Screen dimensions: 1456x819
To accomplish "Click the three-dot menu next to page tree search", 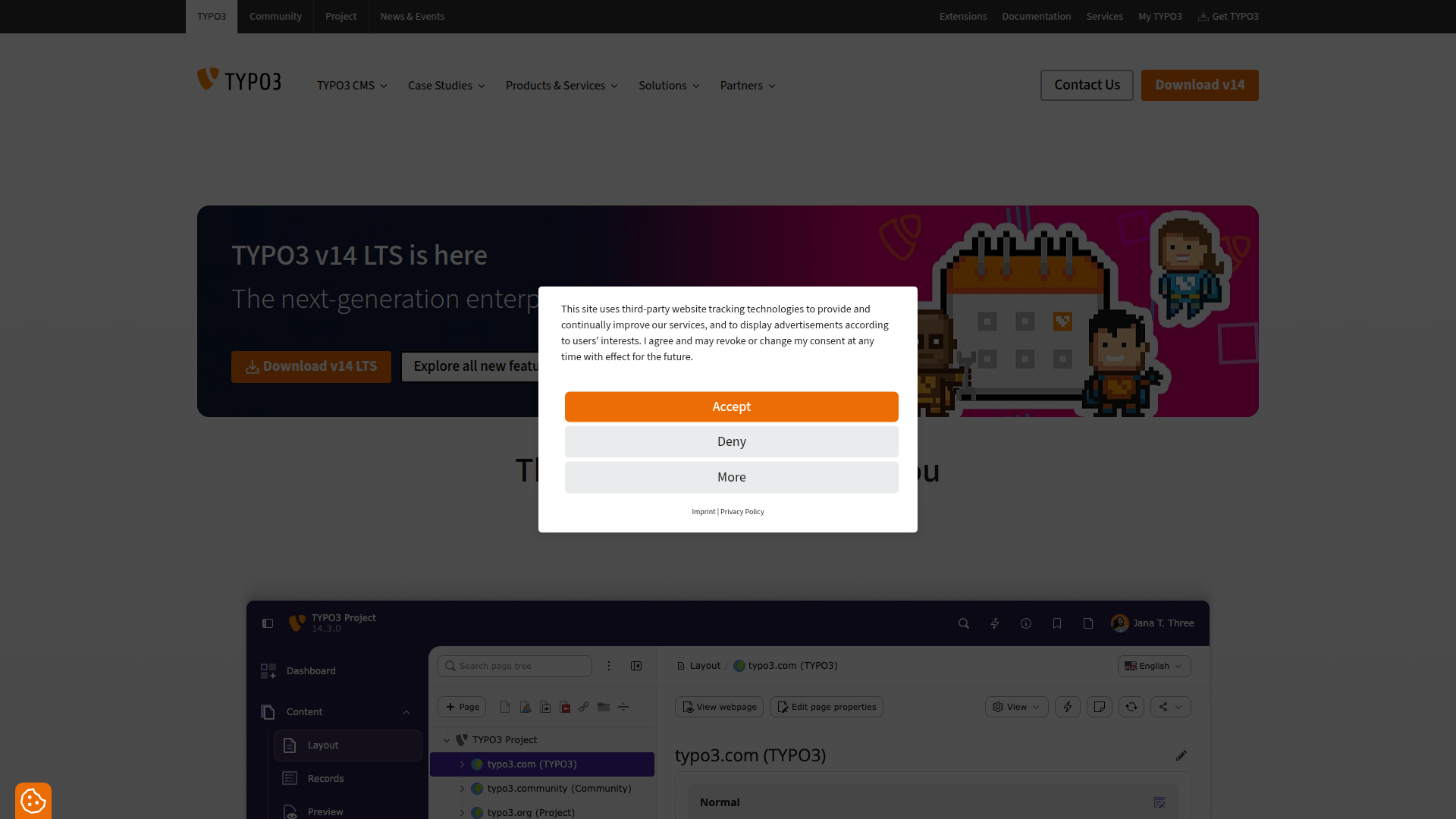I will point(609,666).
